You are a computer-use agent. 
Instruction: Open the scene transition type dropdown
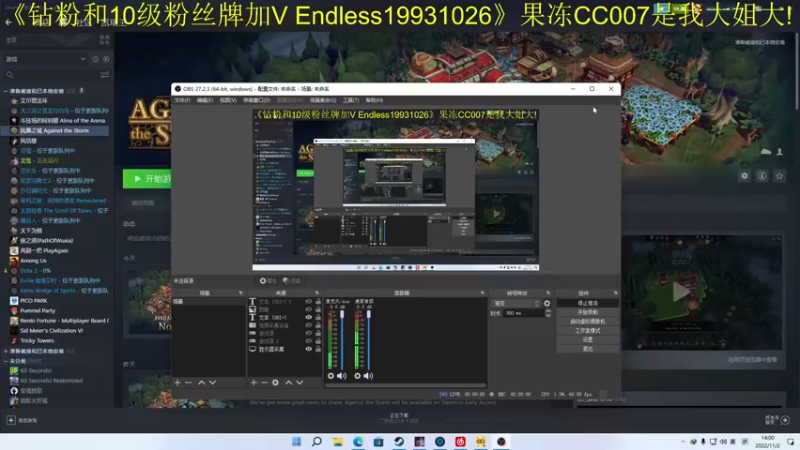coord(516,303)
